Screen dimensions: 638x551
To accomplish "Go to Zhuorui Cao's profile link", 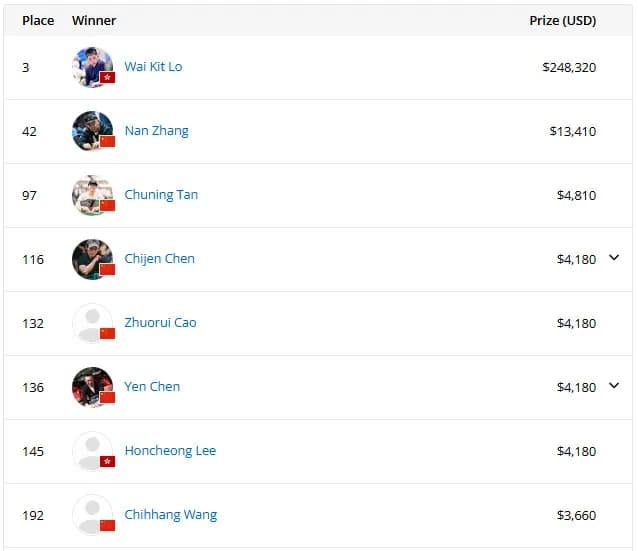I will click(160, 322).
